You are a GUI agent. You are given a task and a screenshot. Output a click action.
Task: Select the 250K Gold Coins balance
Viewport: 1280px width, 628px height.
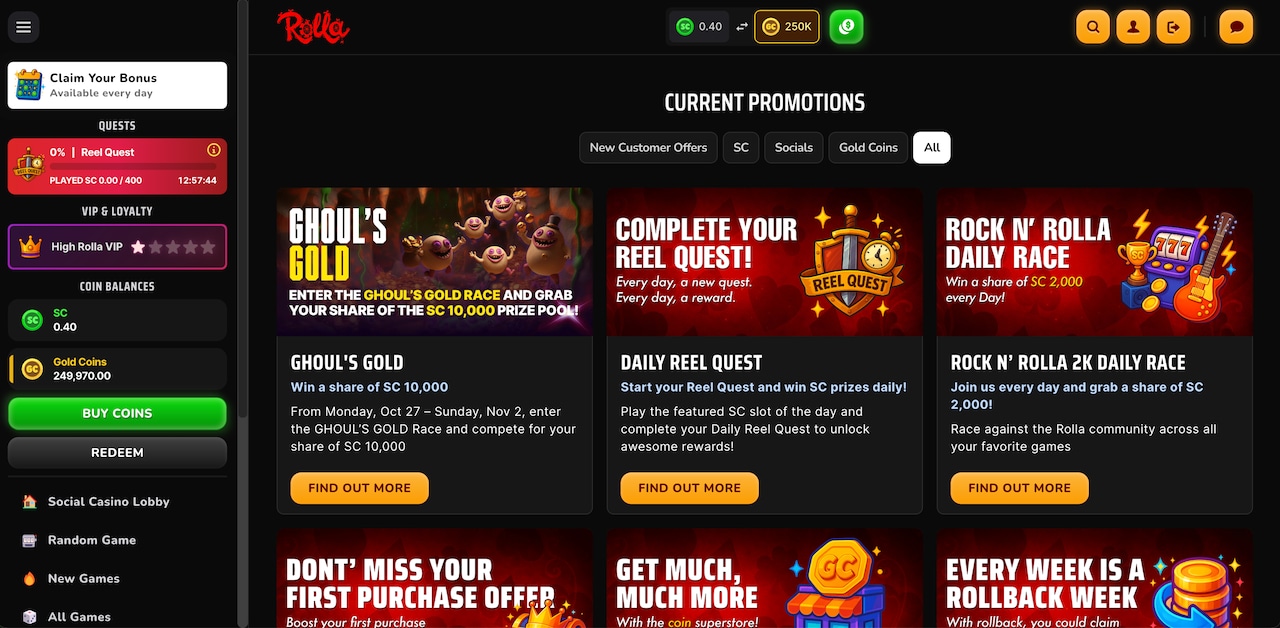tap(787, 27)
